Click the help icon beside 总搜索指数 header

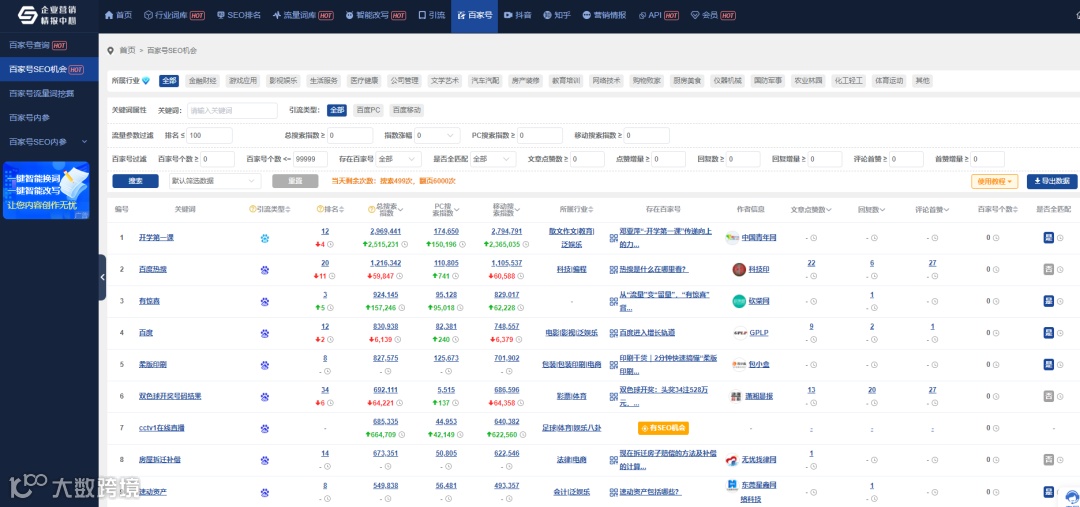373,209
